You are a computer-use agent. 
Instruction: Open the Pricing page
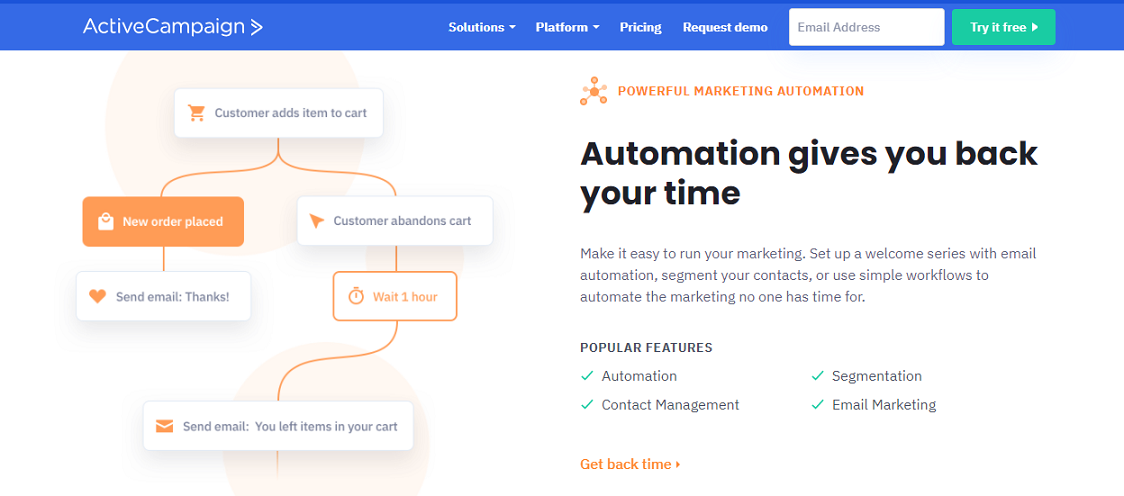[x=640, y=27]
